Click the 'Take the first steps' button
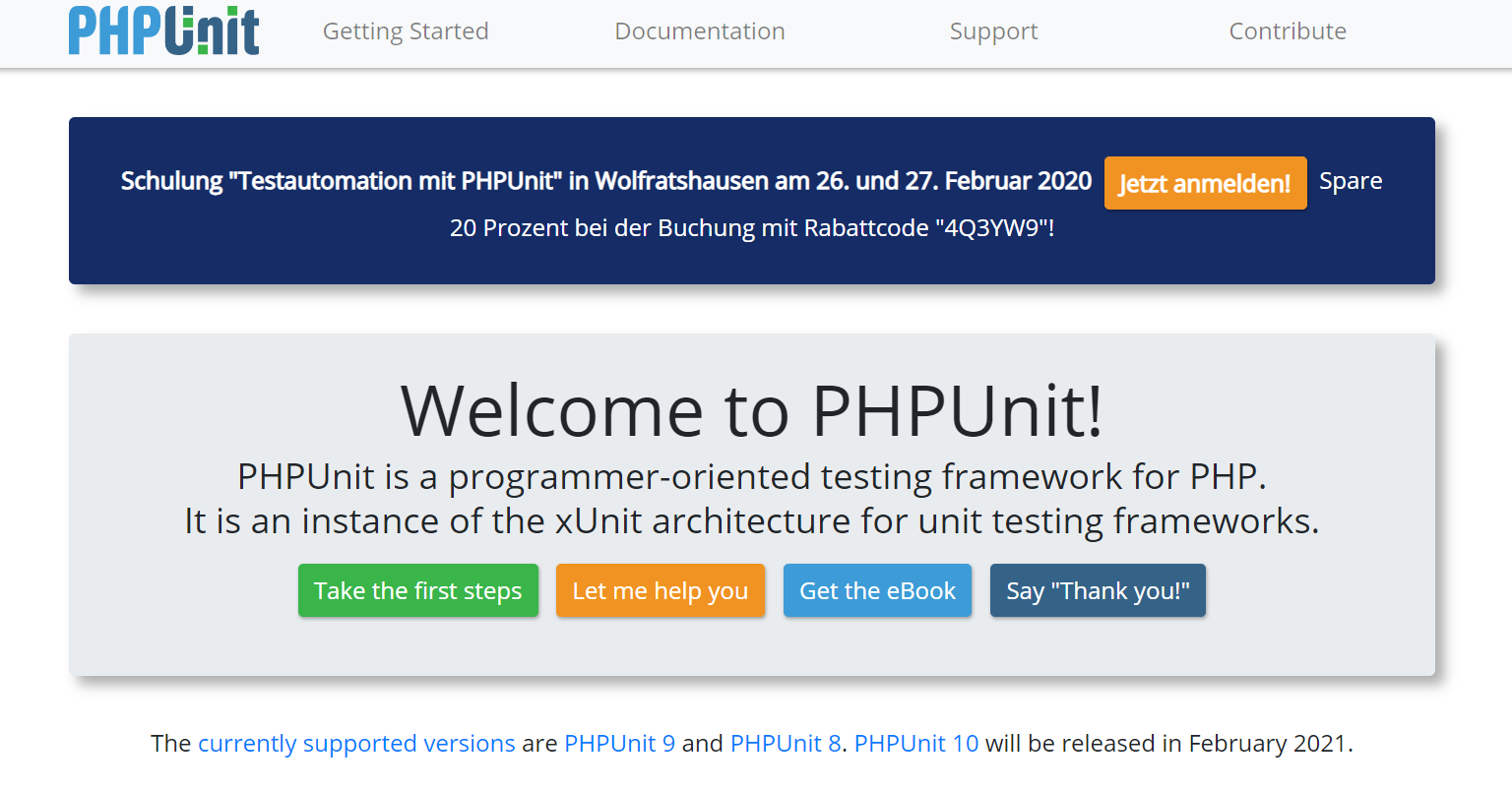Viewport: 1512px width, 790px height. click(418, 590)
